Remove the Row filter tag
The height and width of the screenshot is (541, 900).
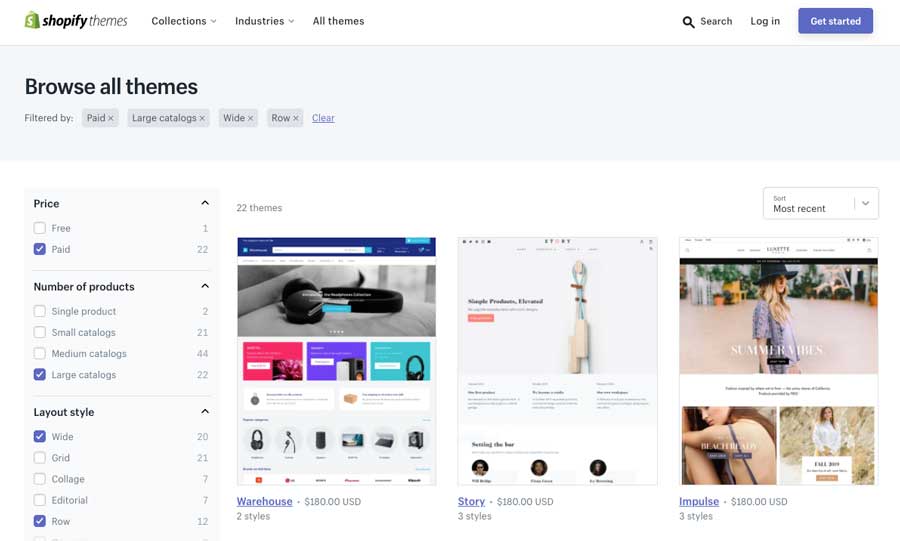(296, 118)
